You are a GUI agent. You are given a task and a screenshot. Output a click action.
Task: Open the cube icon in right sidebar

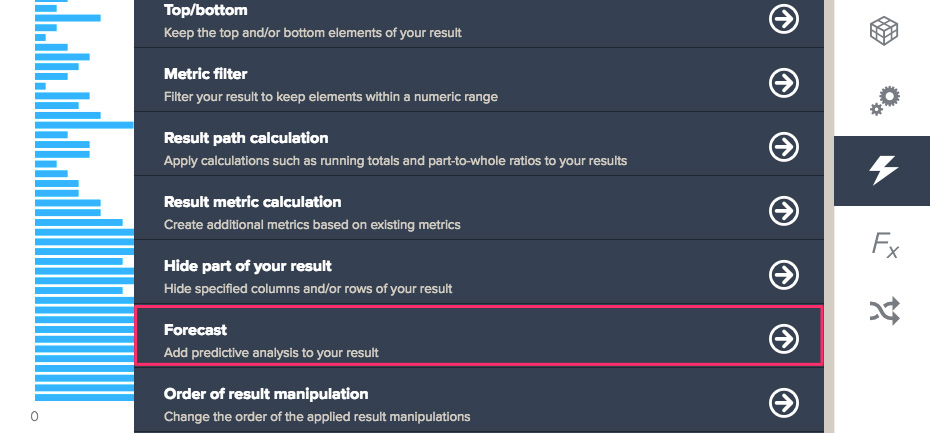[x=883, y=30]
